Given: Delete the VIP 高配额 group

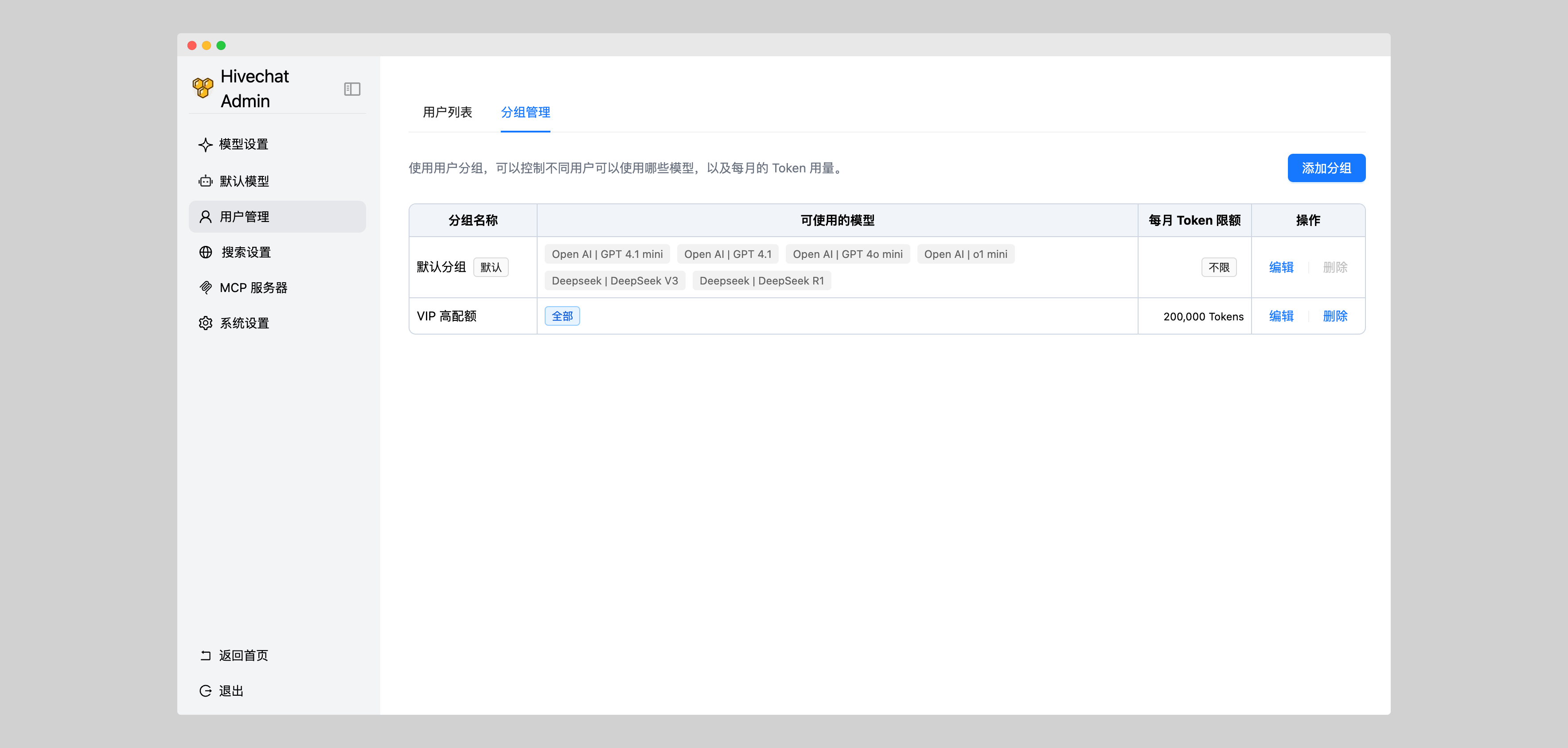Looking at the screenshot, I should (1334, 316).
